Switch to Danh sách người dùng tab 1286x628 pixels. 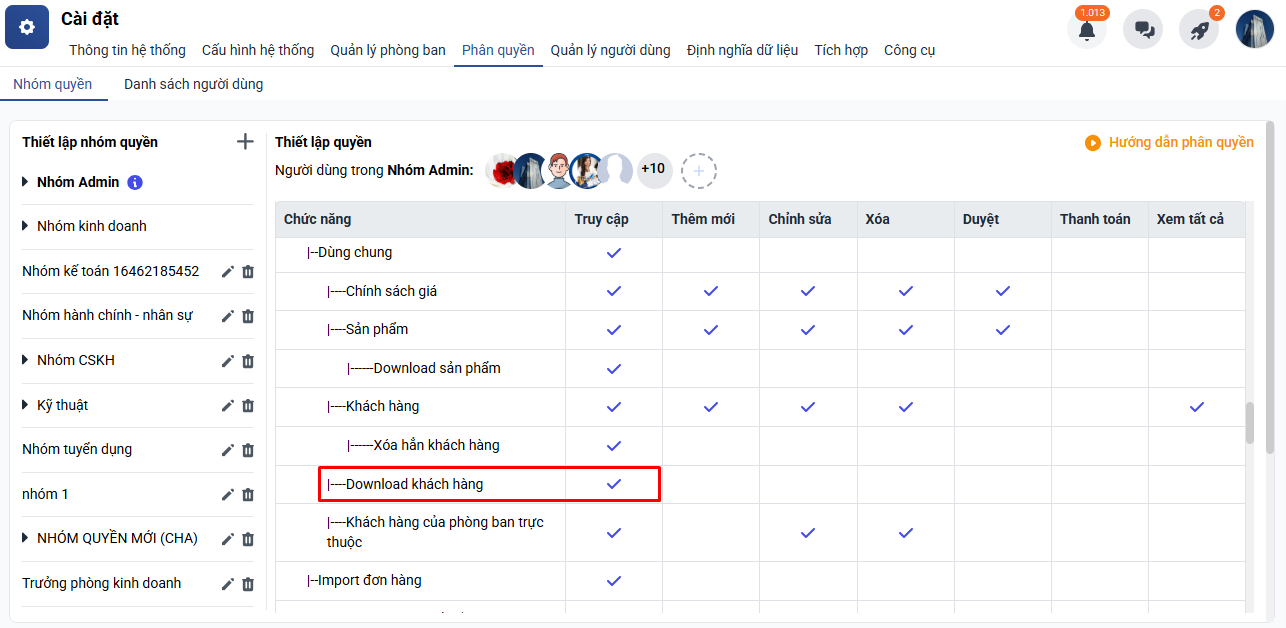click(x=193, y=85)
